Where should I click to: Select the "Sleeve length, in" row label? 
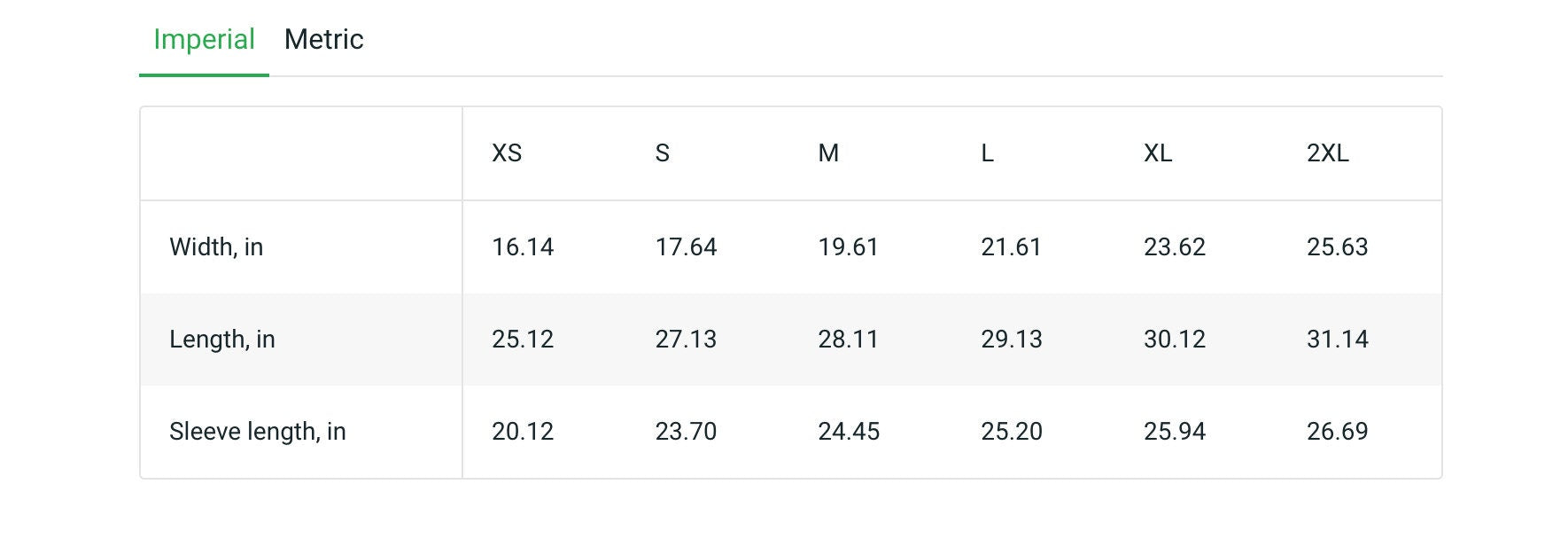[258, 432]
